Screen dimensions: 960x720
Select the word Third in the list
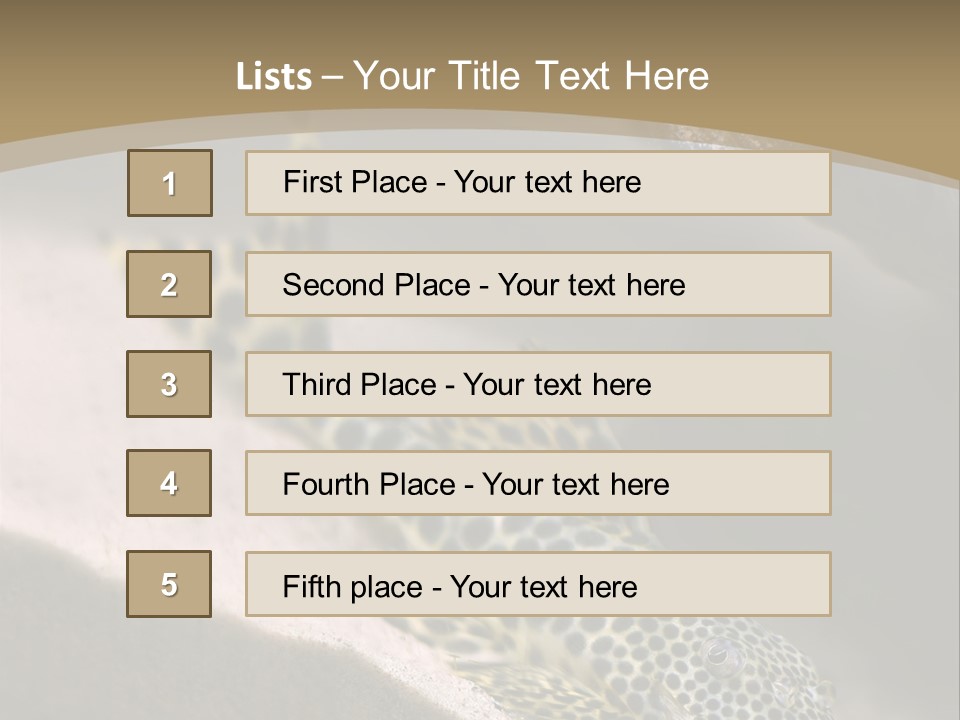(x=316, y=384)
